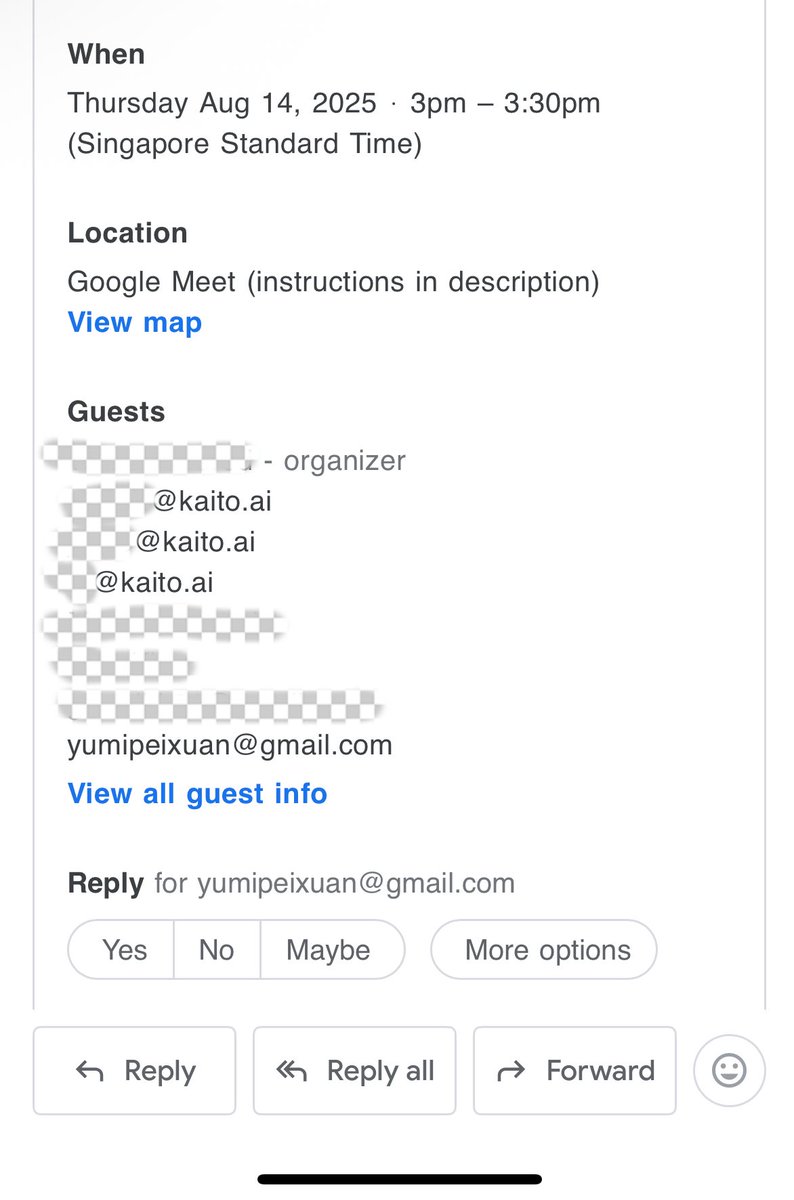Screen dimensions: 794x1200
Task: RSVP Yes to the invitation
Action: tap(123, 949)
